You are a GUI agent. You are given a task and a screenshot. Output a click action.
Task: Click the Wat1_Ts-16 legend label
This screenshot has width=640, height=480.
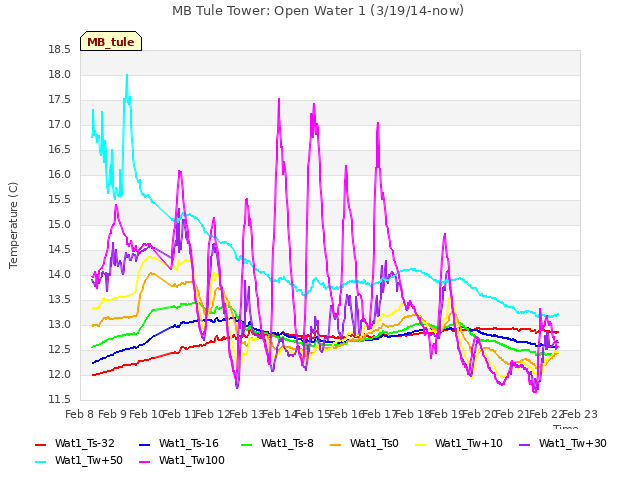point(189,443)
